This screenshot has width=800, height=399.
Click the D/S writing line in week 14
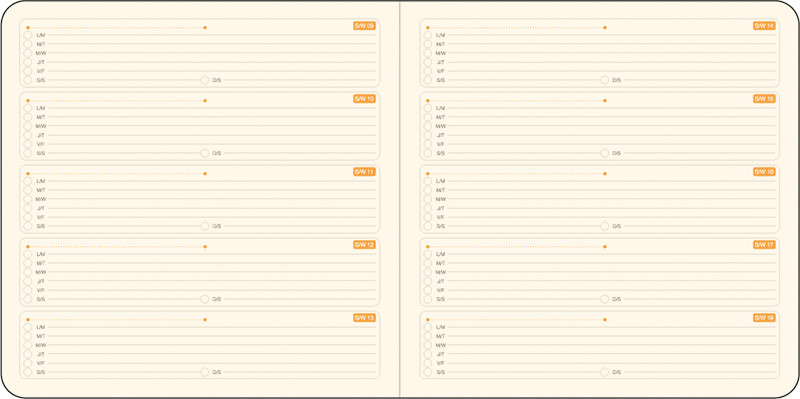[699, 80]
